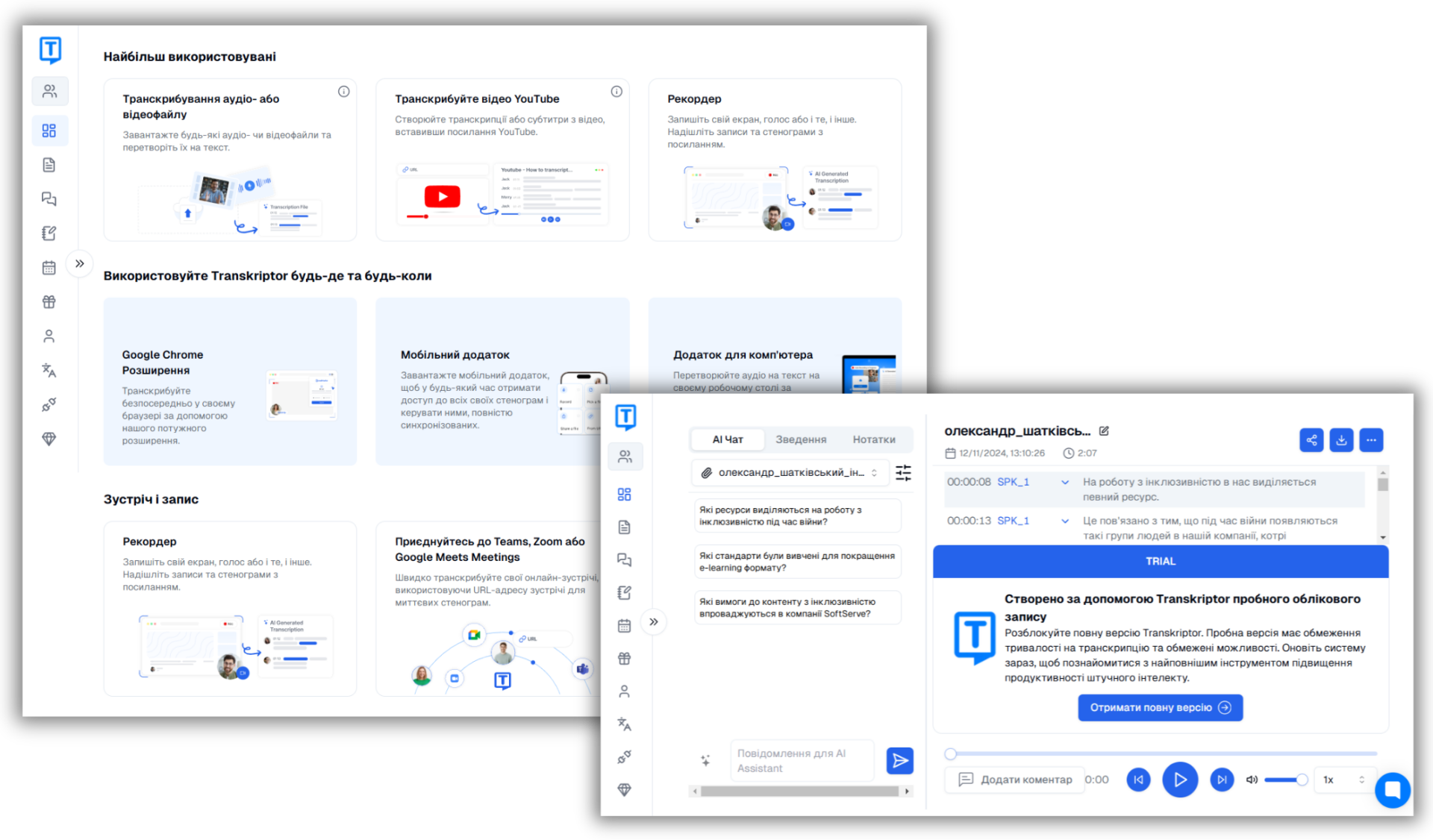
Task: Click the Отримати повну версію button
Action: pos(1161,707)
